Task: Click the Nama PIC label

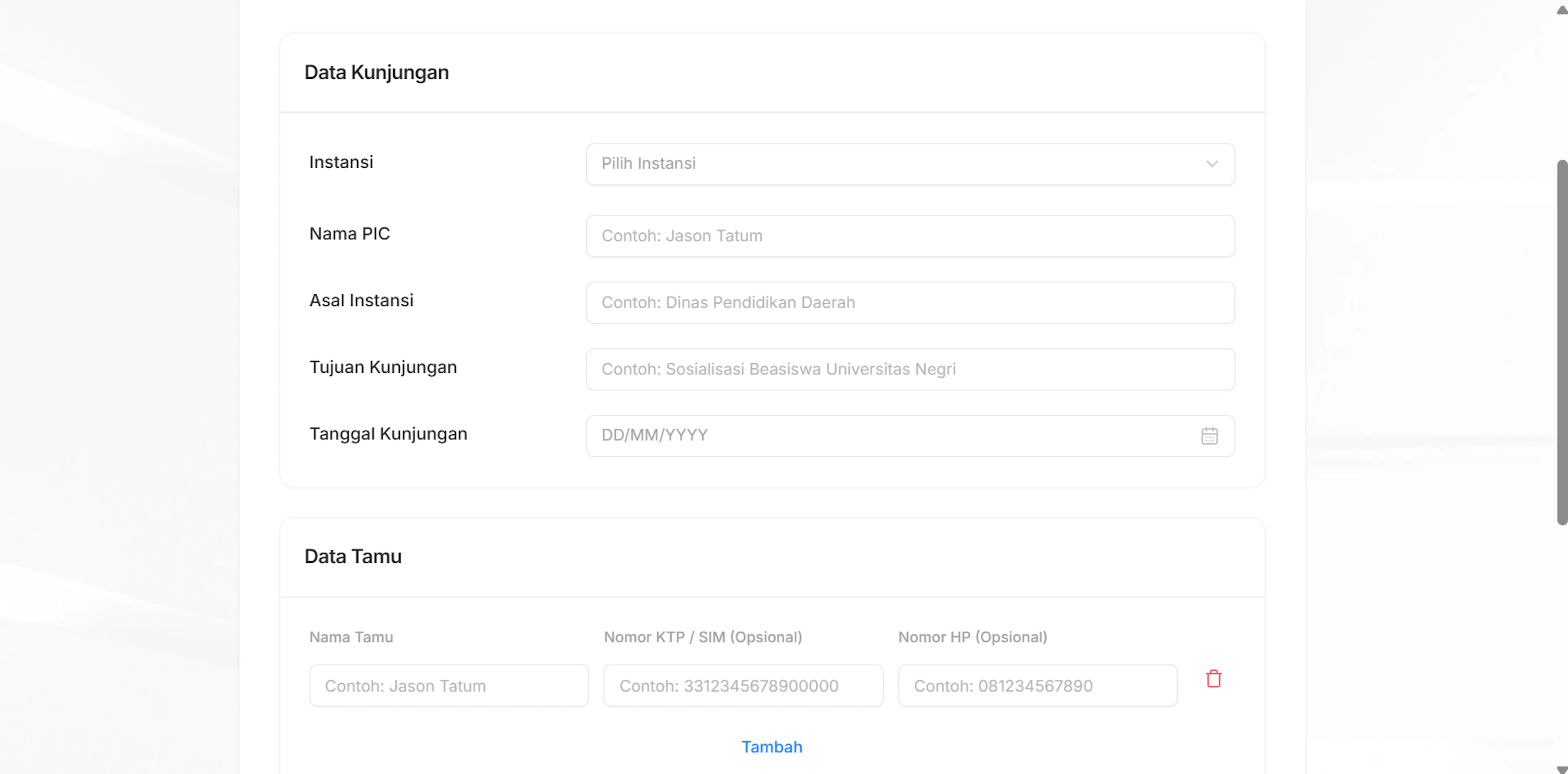Action: (350, 234)
